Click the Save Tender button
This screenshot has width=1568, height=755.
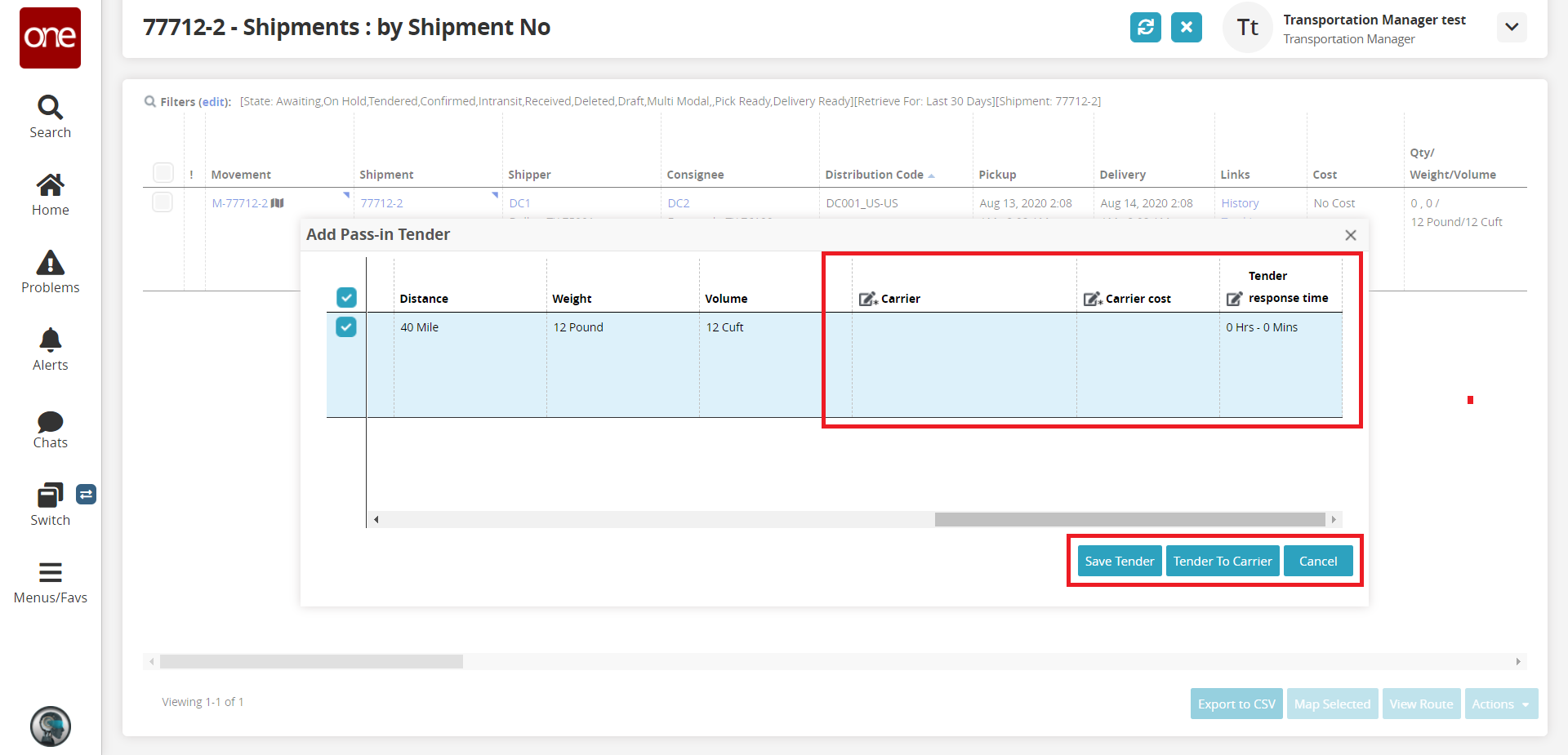1119,562
